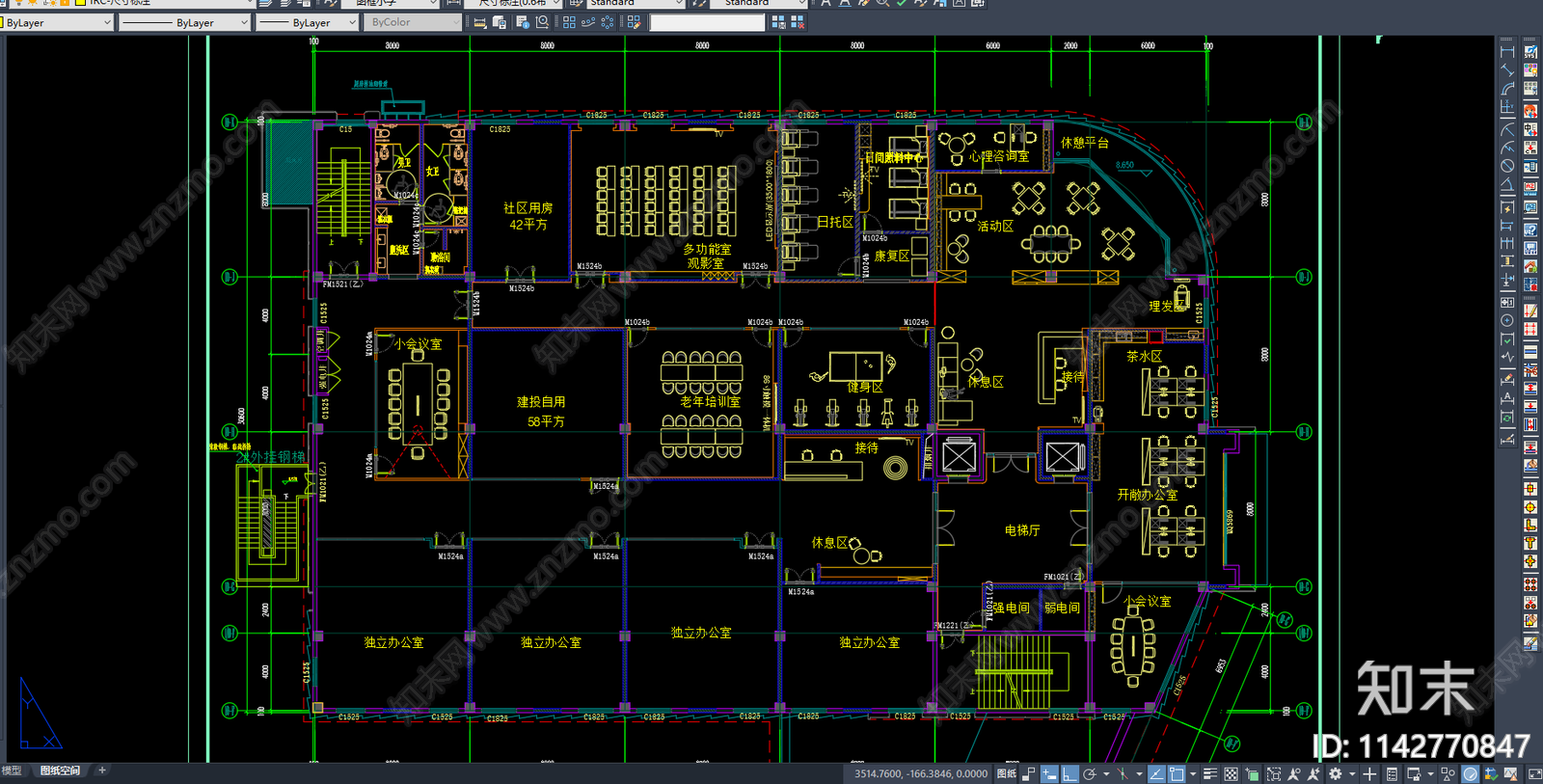Select the 老年培训室 room label
Viewport: 1543px width, 784px height.
(710, 402)
